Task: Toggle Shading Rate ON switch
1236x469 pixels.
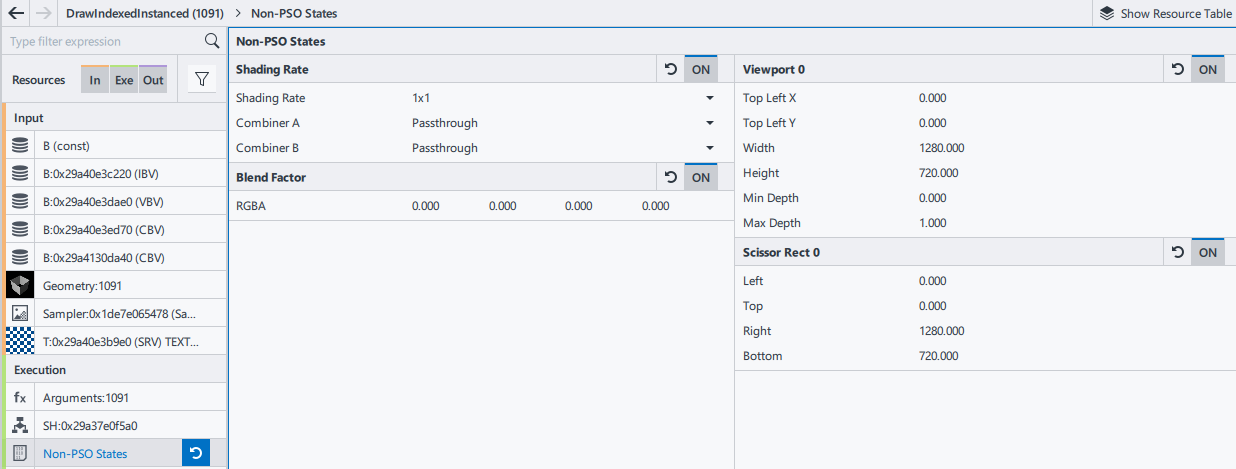Action: (x=701, y=70)
